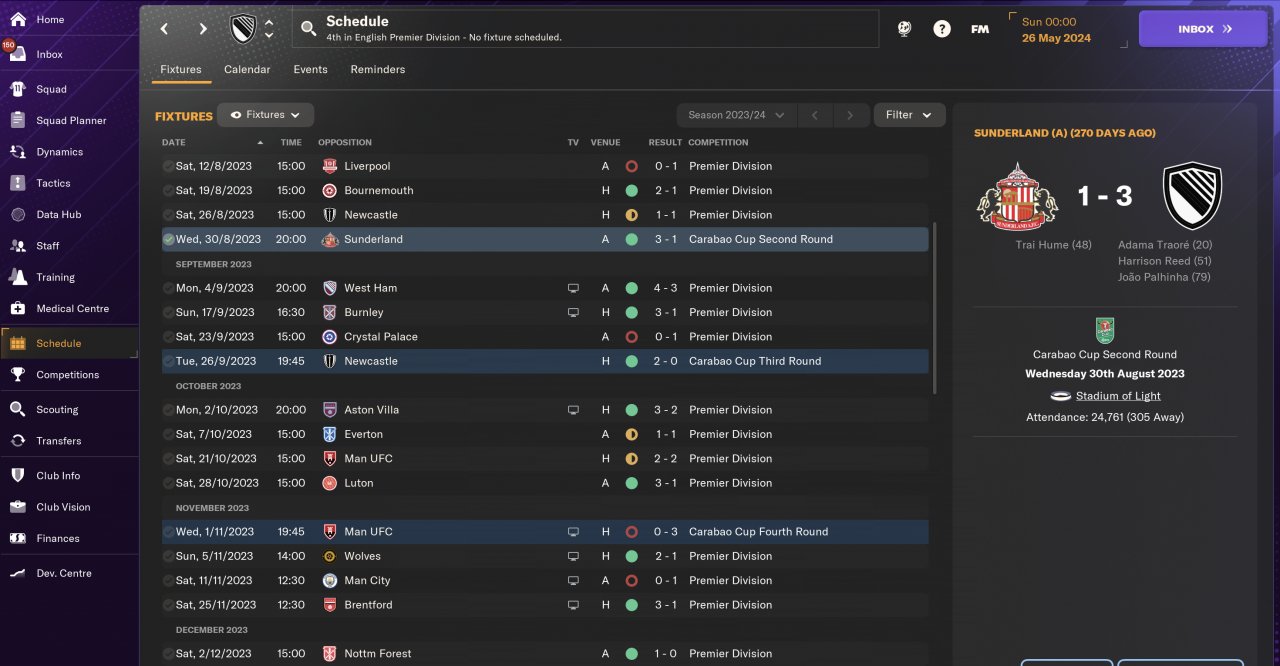Click the Tactics sidebar icon

point(17,183)
